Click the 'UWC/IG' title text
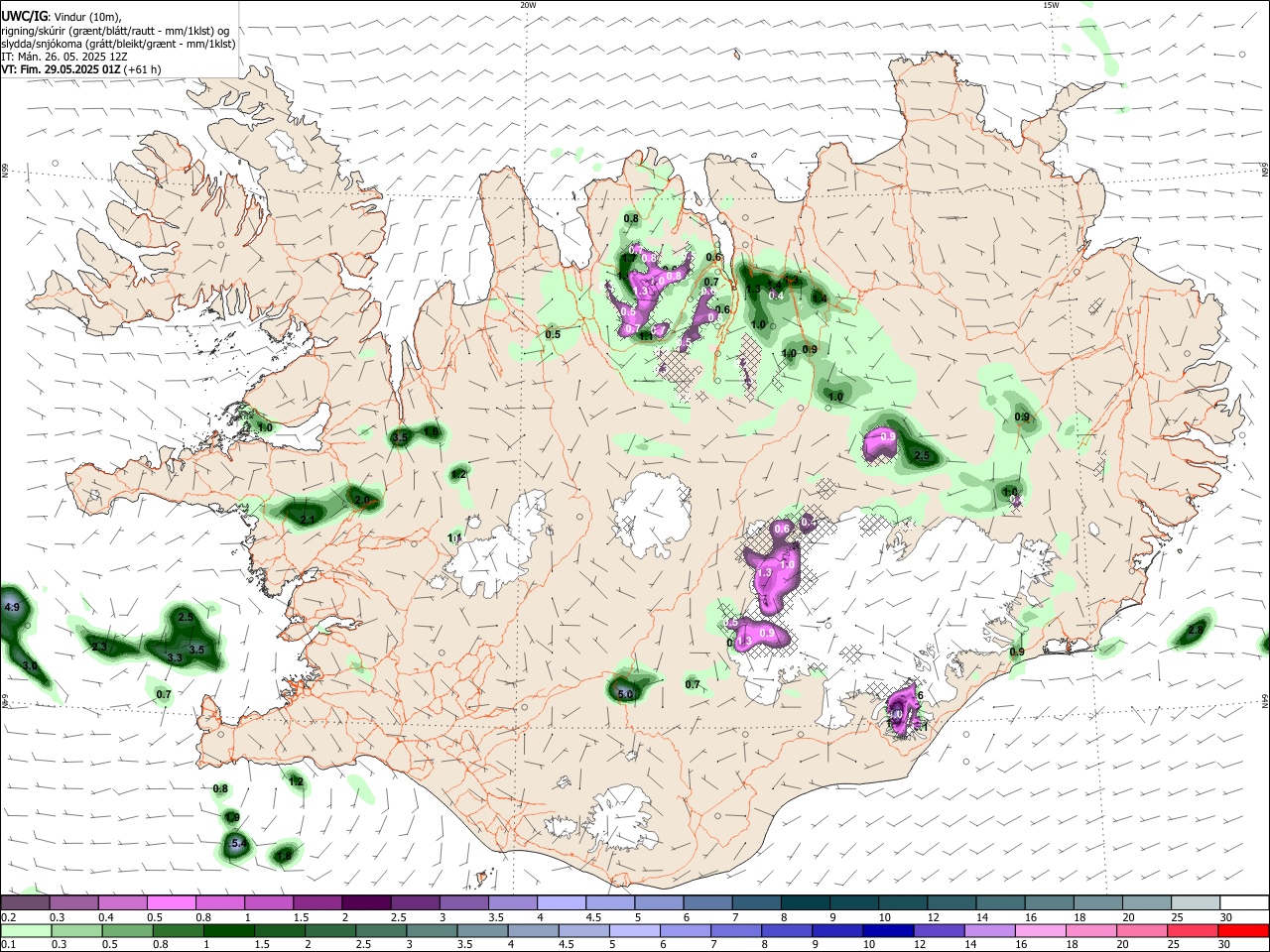Viewport: 1270px width, 952px height. coord(23,17)
